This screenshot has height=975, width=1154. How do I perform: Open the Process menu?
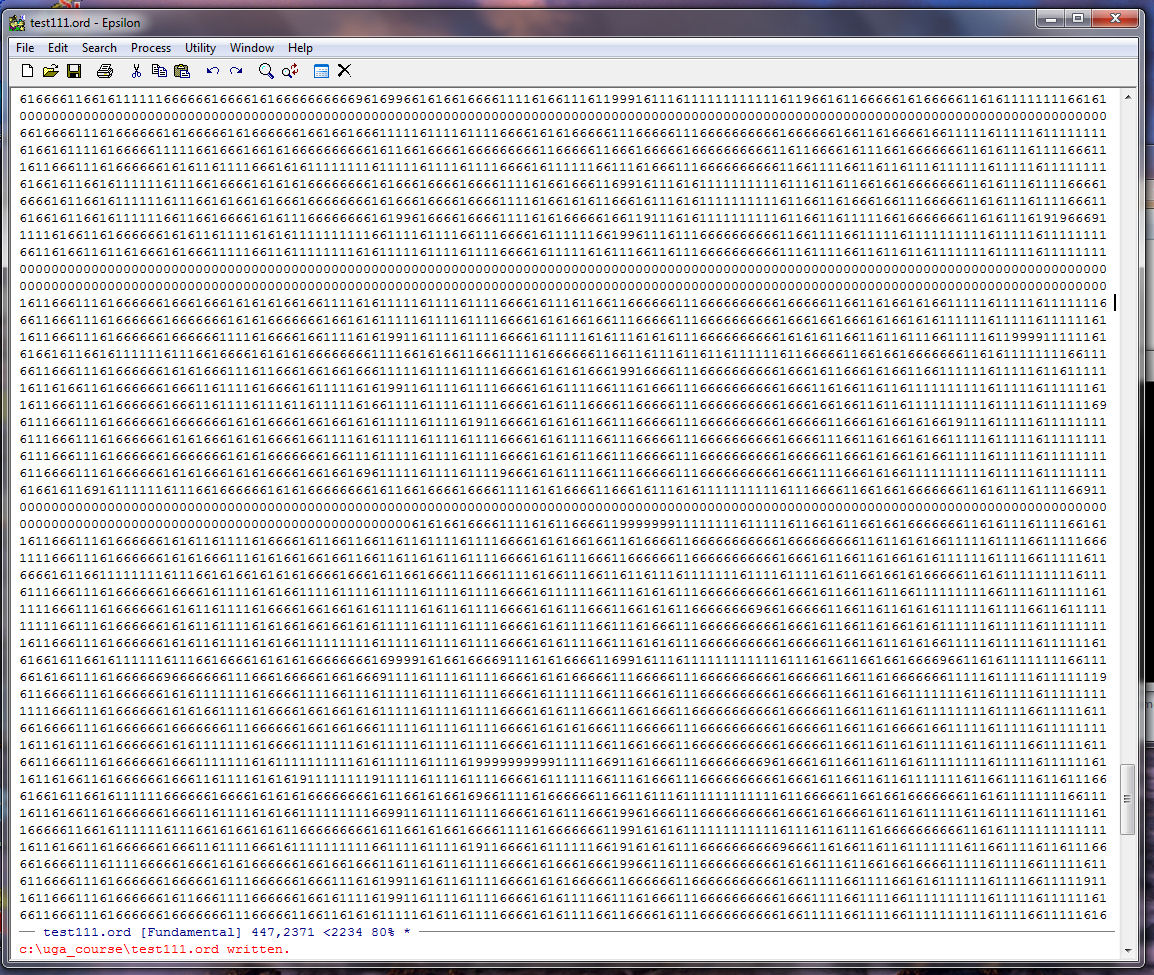151,48
